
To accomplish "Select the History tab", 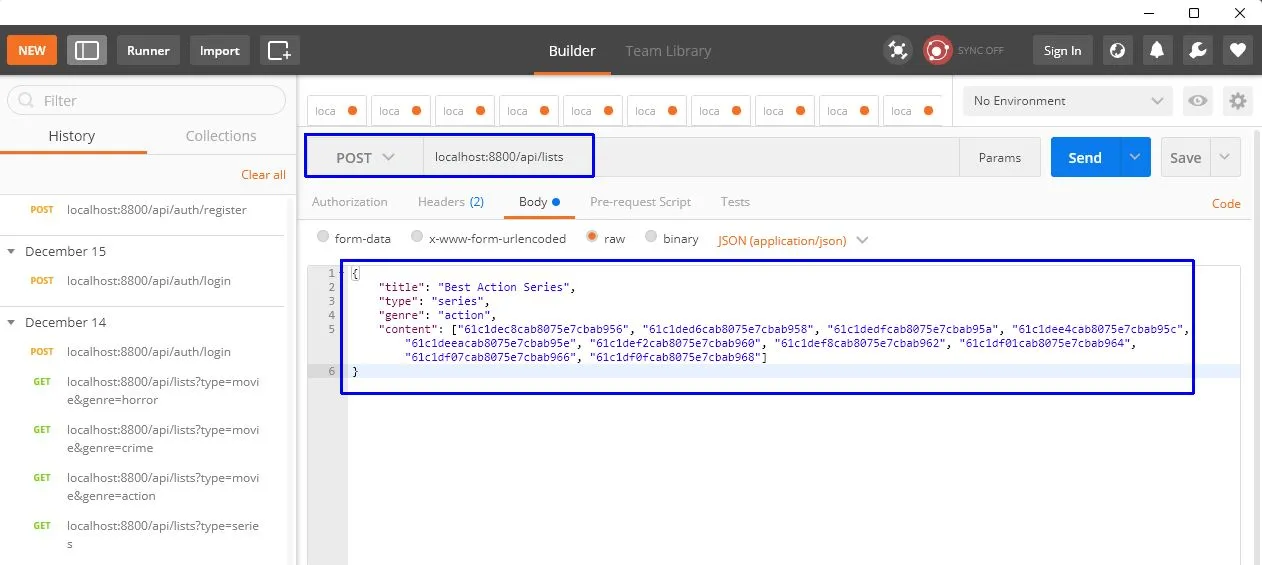I will coord(72,136).
